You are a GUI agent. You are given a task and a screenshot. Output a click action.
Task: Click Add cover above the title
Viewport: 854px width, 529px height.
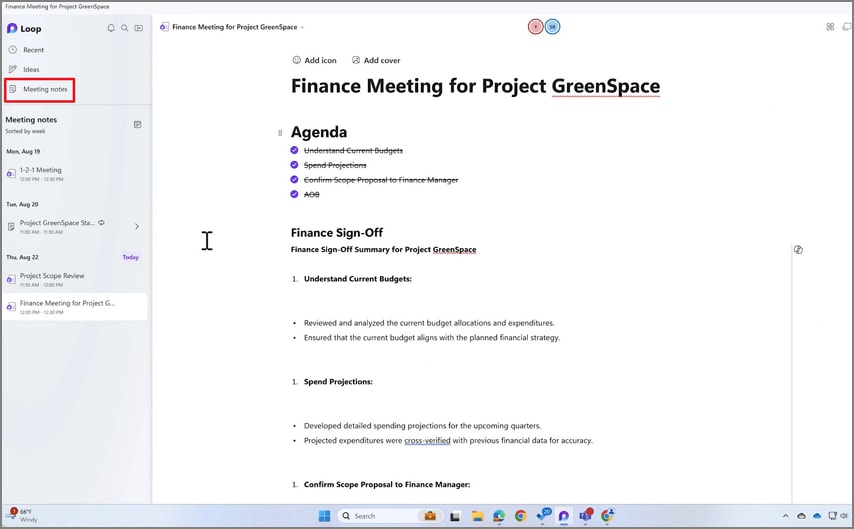(376, 60)
